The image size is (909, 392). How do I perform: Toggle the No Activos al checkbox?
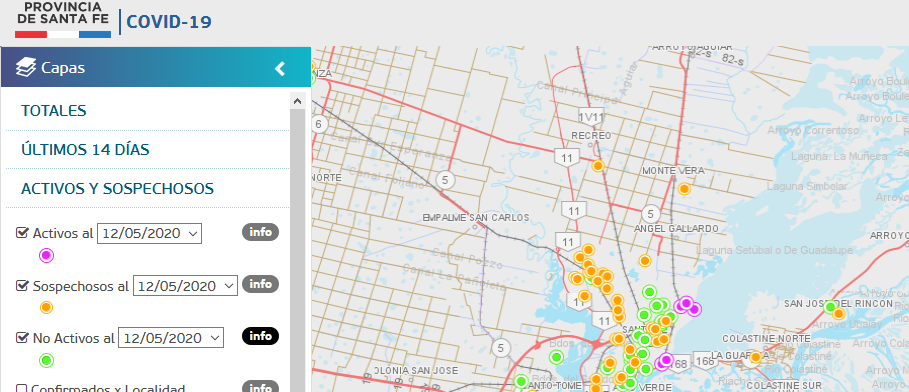click(22, 337)
